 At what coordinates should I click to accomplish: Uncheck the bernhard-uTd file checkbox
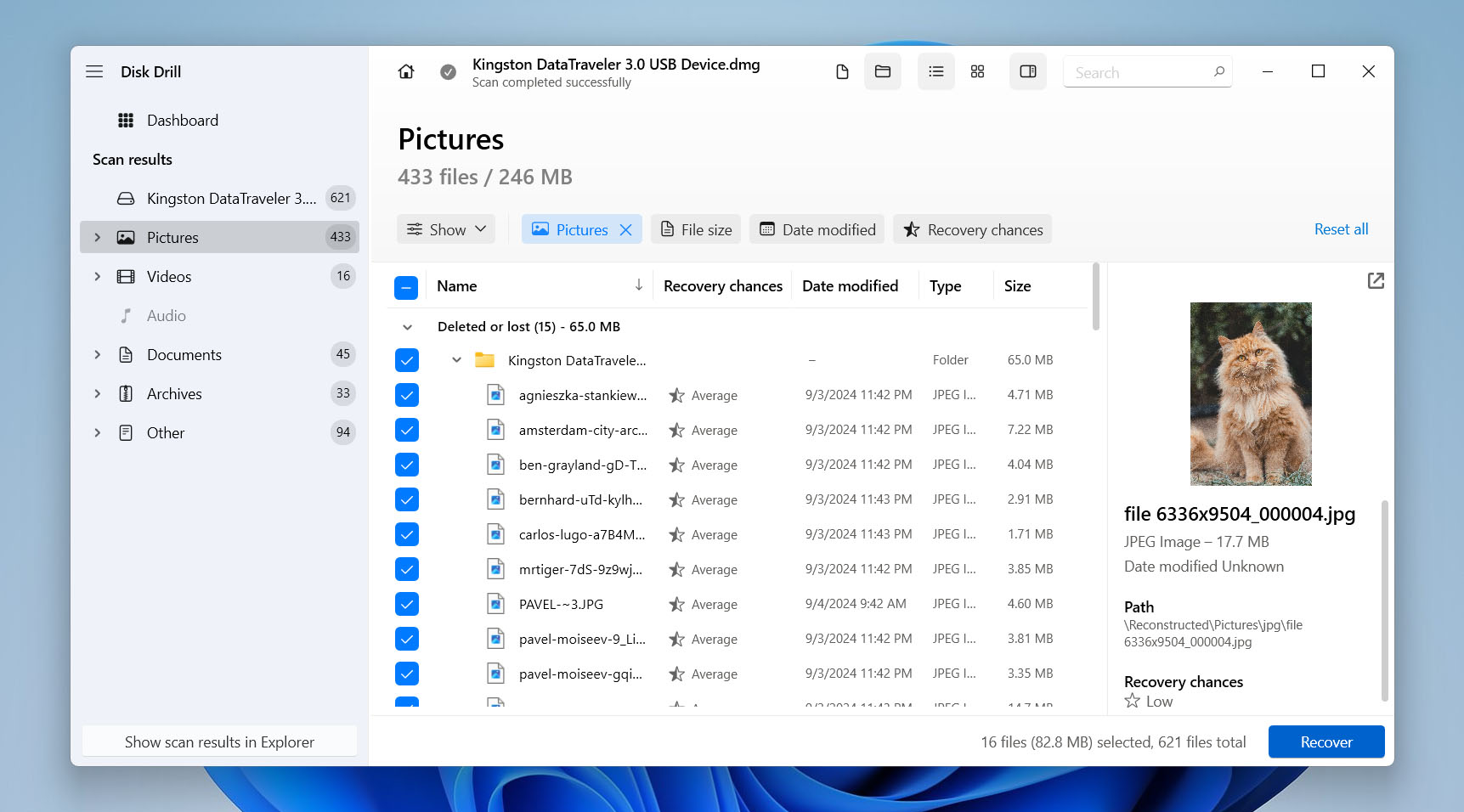coord(407,499)
